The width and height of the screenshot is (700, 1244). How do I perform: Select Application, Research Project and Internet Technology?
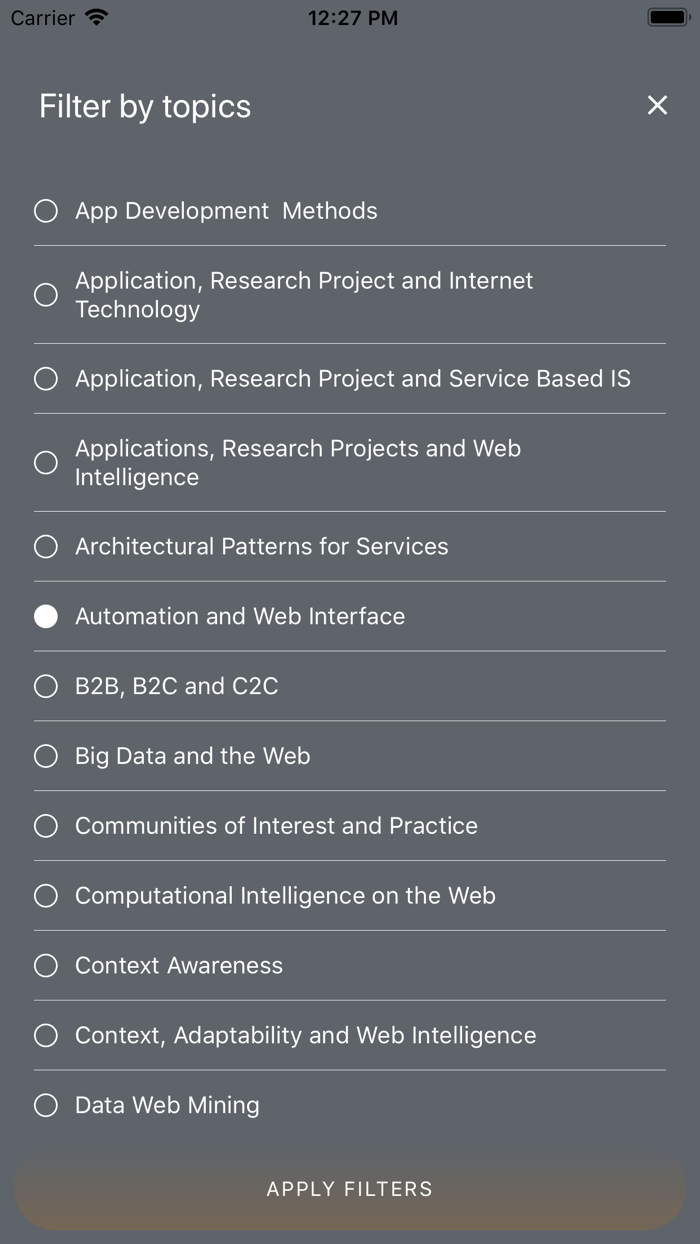coord(46,295)
